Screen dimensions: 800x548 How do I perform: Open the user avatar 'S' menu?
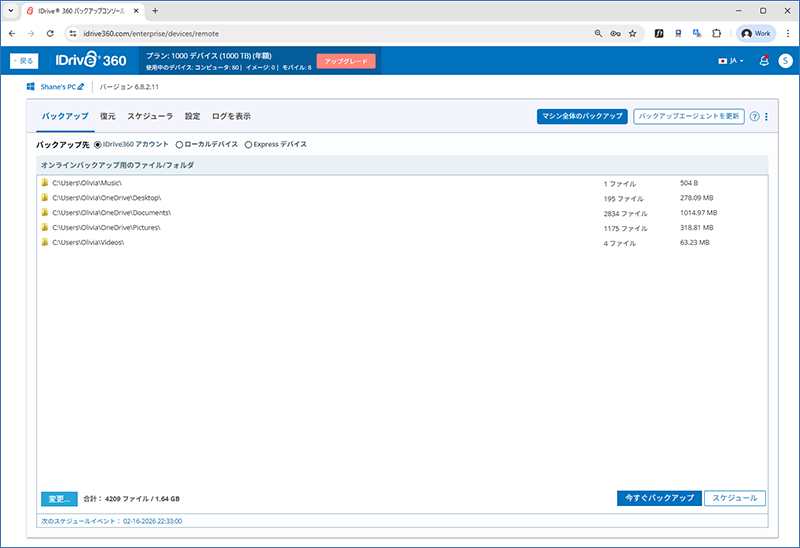(x=785, y=61)
